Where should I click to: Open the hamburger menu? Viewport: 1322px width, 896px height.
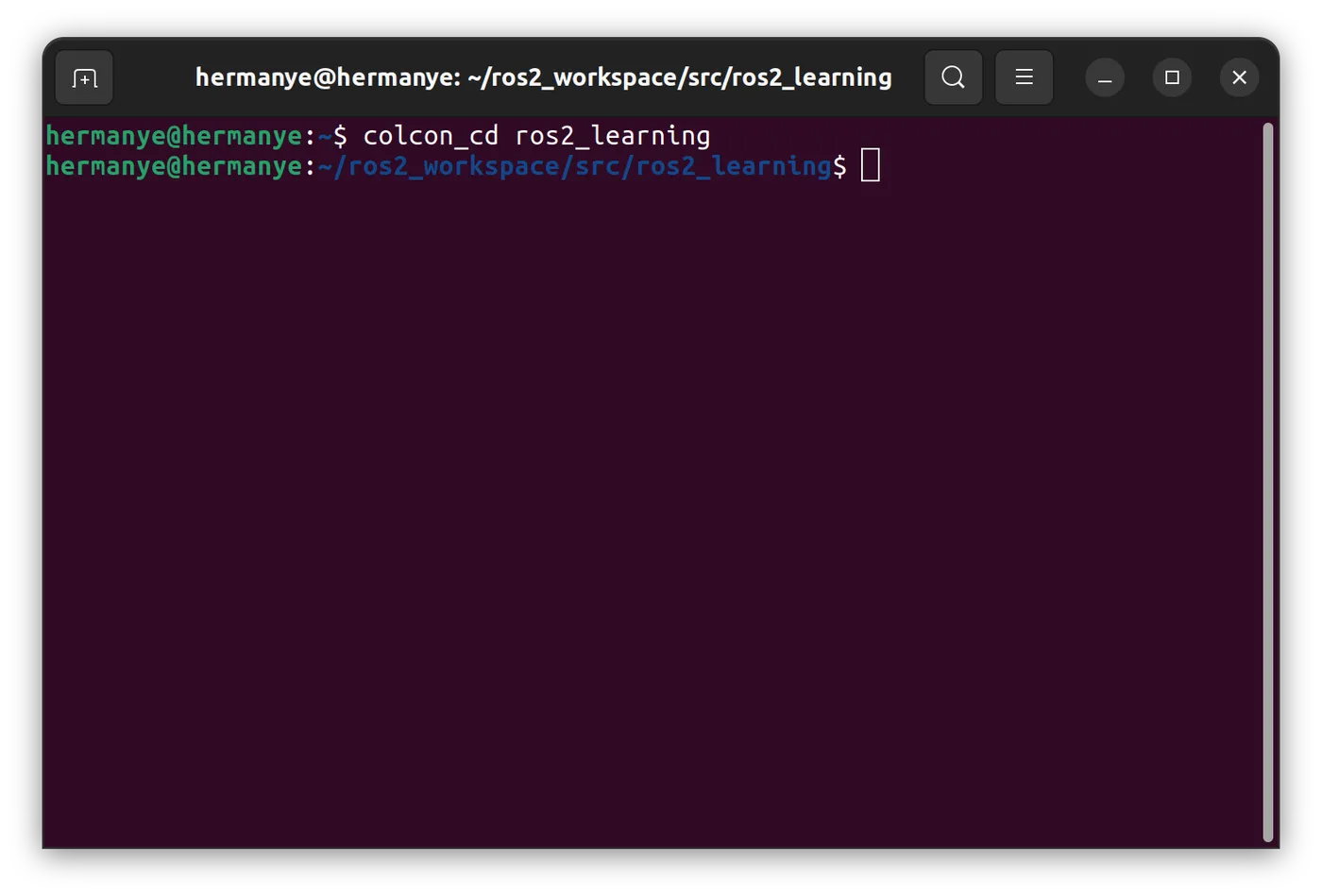click(x=1024, y=77)
